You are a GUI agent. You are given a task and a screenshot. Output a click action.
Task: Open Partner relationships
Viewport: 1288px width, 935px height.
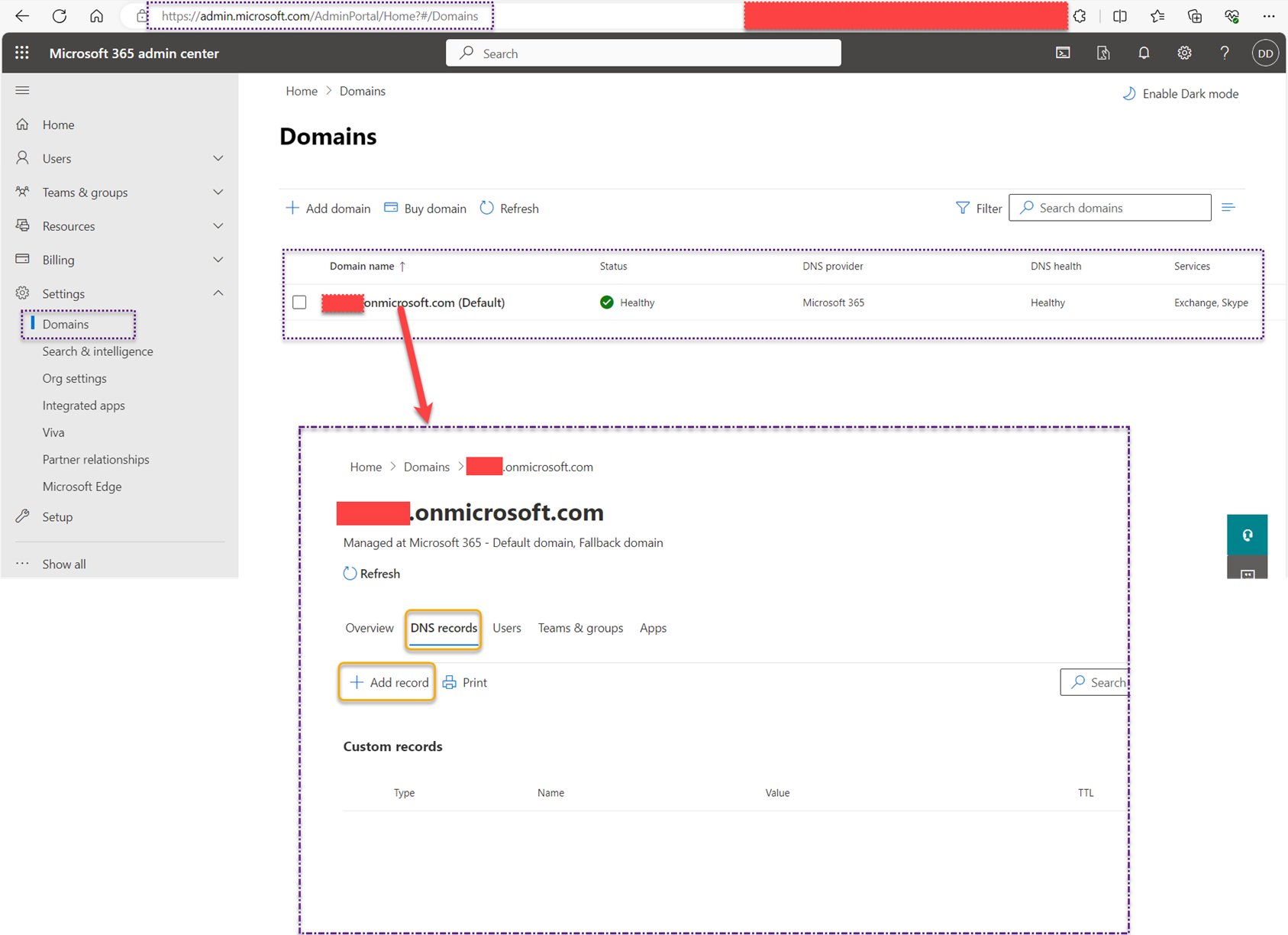click(96, 459)
